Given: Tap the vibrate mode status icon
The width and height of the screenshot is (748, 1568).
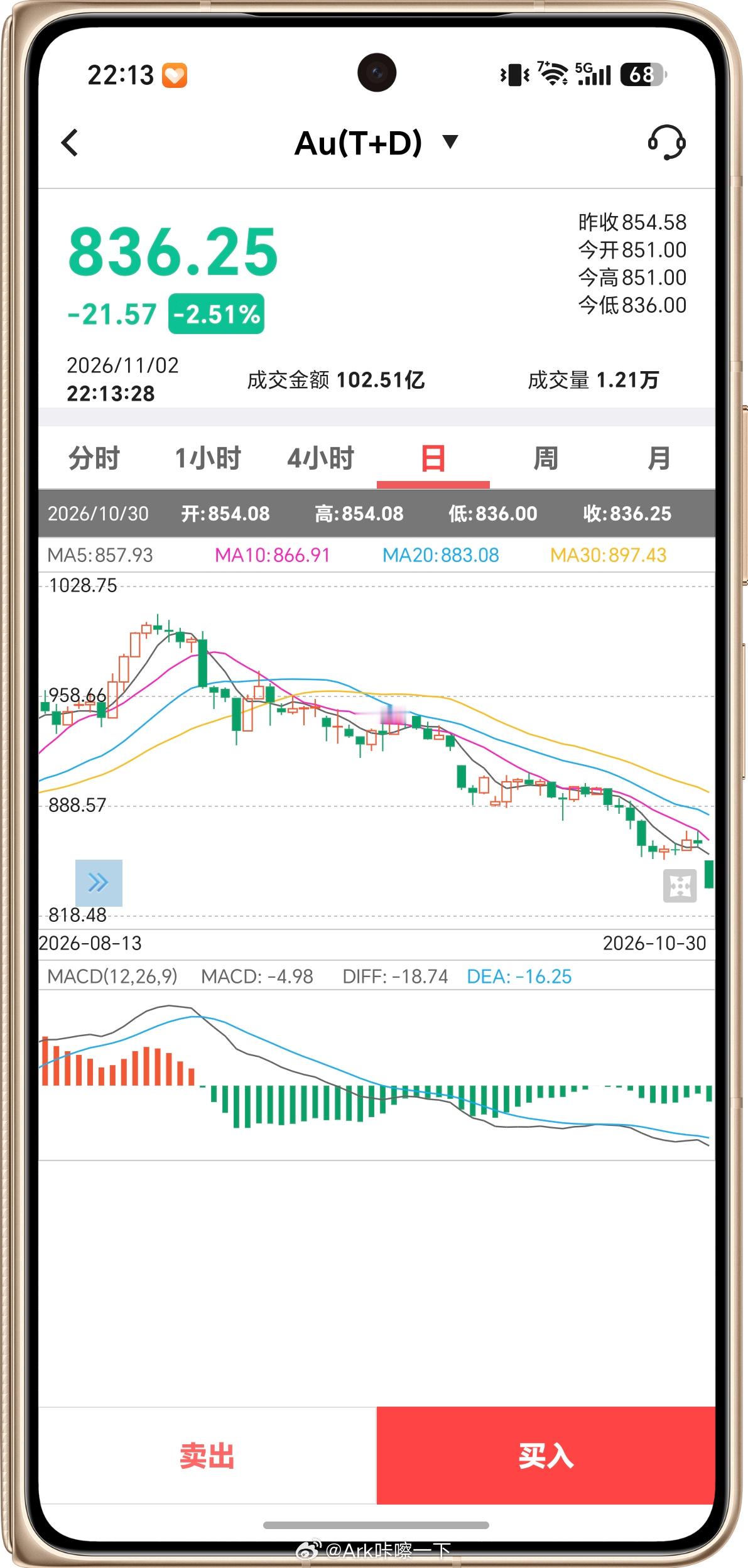Looking at the screenshot, I should coord(514,75).
